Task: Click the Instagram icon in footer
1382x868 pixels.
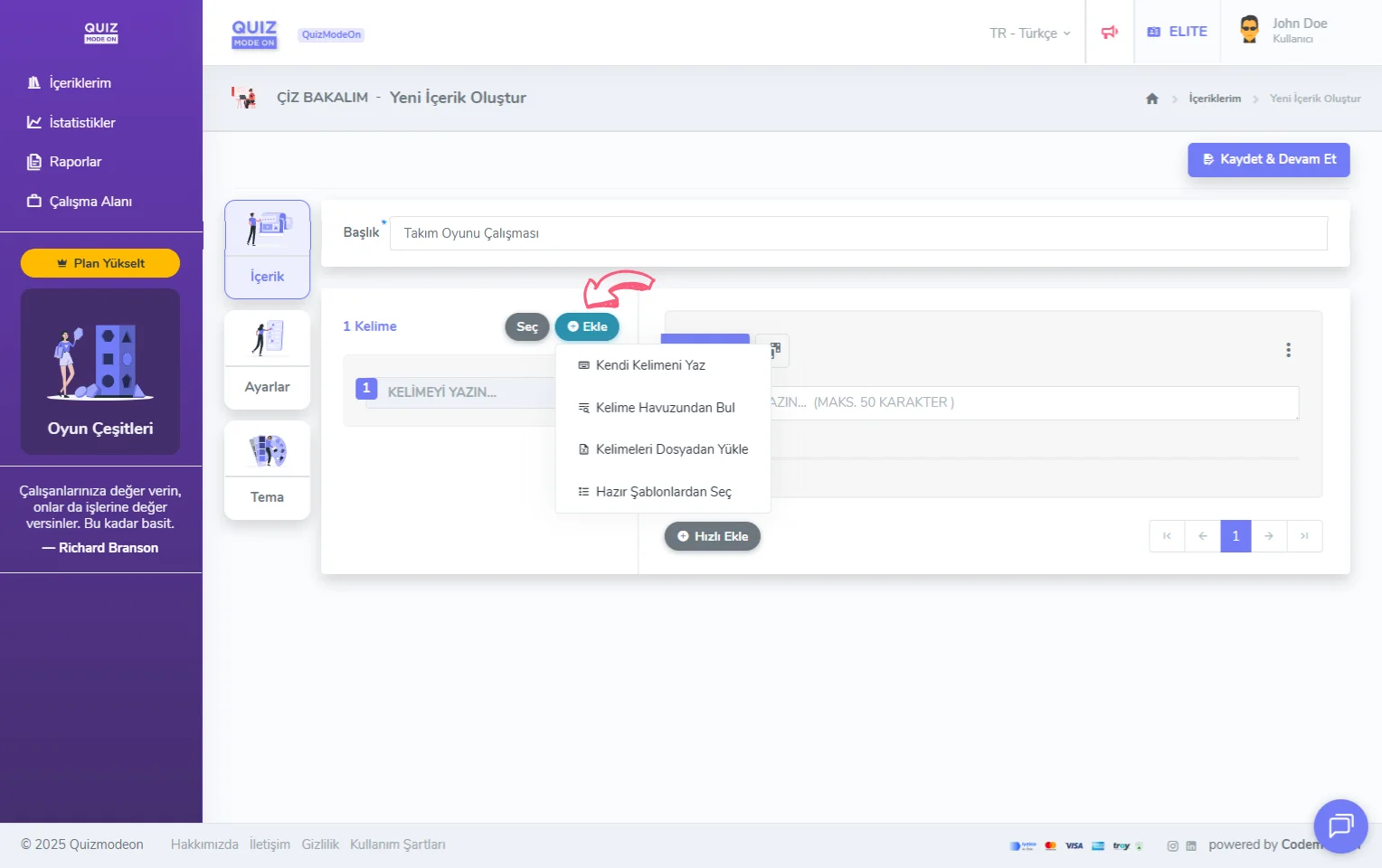Action: pyautogui.click(x=1172, y=846)
